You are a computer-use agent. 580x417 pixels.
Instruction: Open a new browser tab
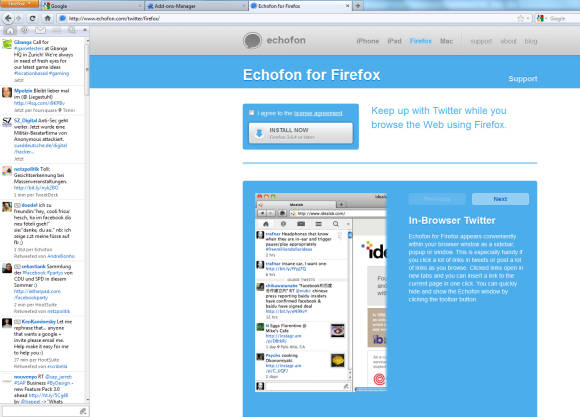358,6
